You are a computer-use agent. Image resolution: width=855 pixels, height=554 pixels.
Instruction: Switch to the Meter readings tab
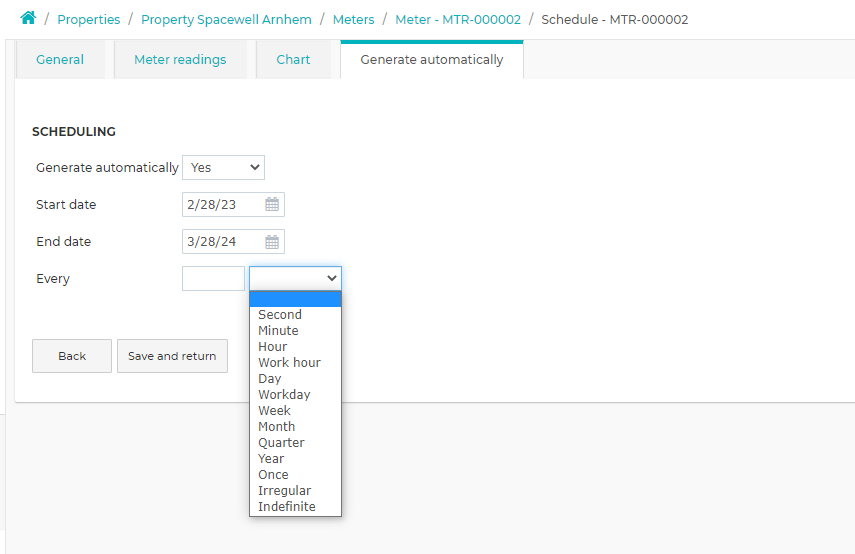point(180,59)
